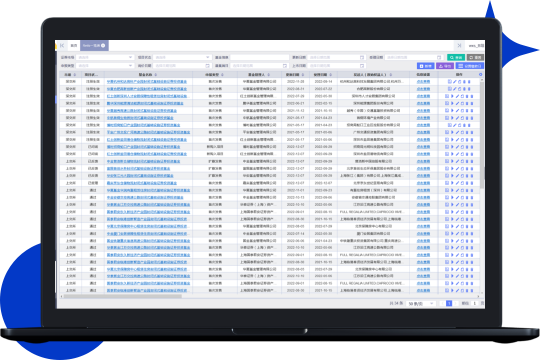Select the highlighted active tab in the tab bar
The image size is (540, 360).
coord(94,45)
